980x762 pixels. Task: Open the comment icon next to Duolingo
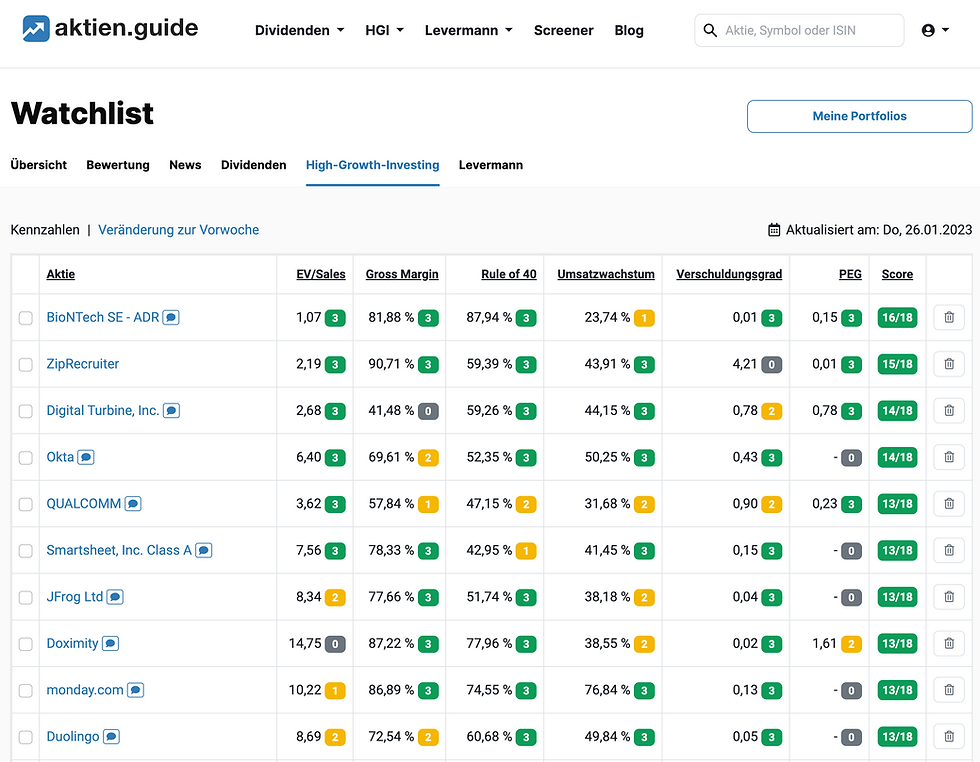point(111,737)
